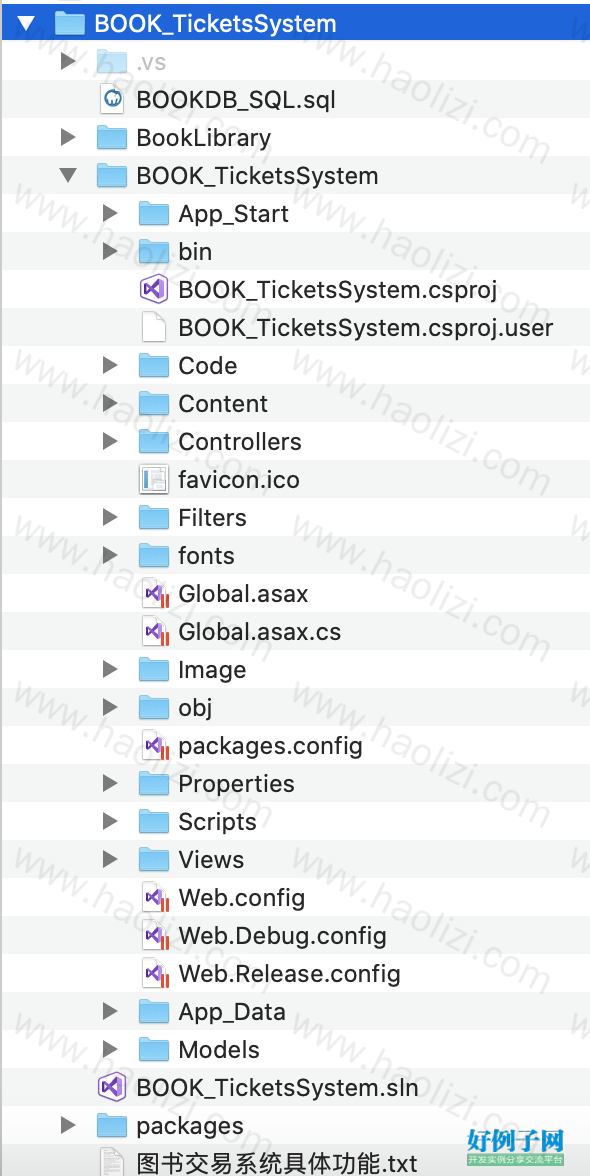The height and width of the screenshot is (1176, 590).
Task: Click the BOOKDB_SQL.sql file icon
Action: pos(112,100)
